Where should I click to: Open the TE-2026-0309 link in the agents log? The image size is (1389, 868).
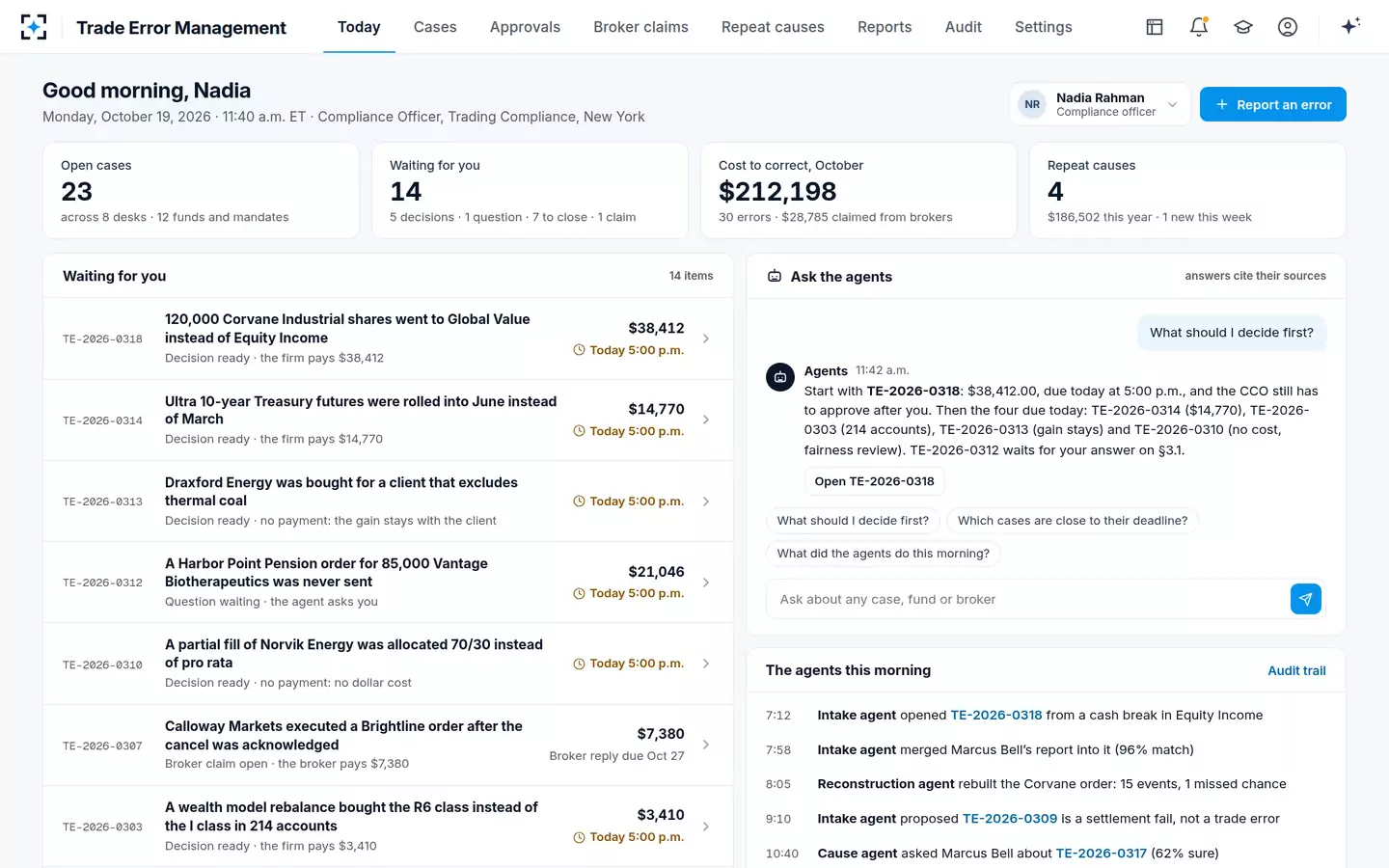[1010, 819]
